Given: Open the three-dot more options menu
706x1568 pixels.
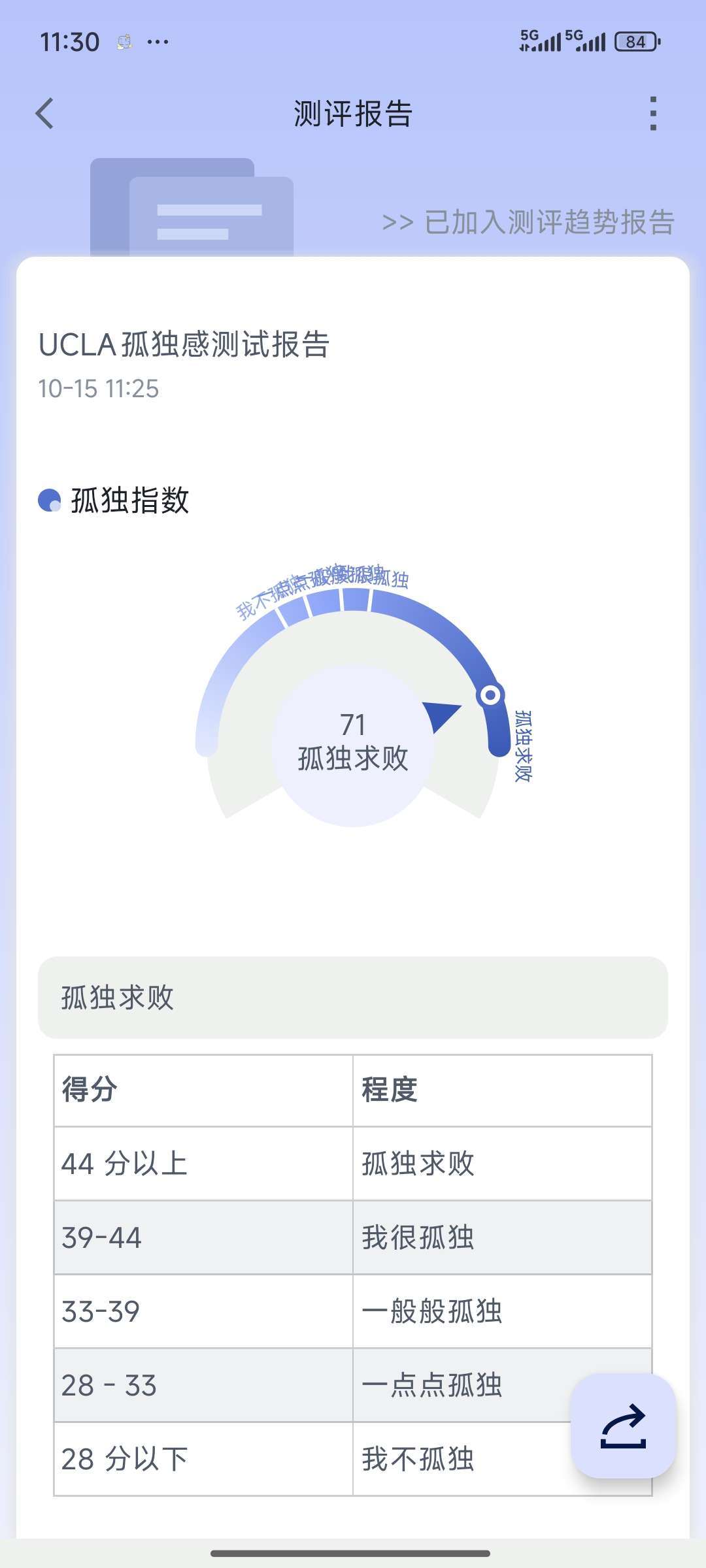Looking at the screenshot, I should pyautogui.click(x=652, y=114).
